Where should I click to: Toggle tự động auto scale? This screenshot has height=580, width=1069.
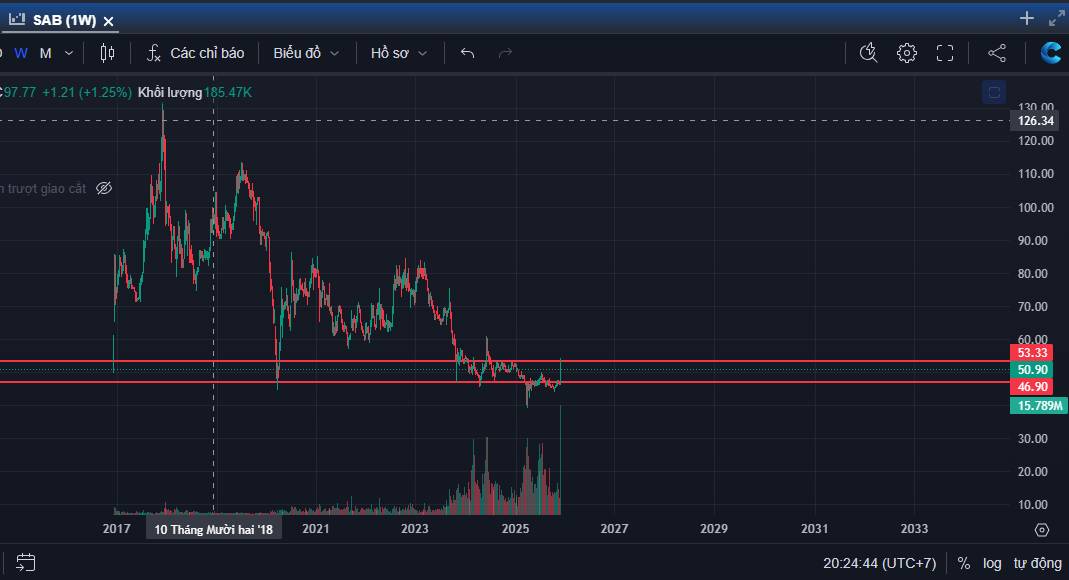pyautogui.click(x=1037, y=563)
